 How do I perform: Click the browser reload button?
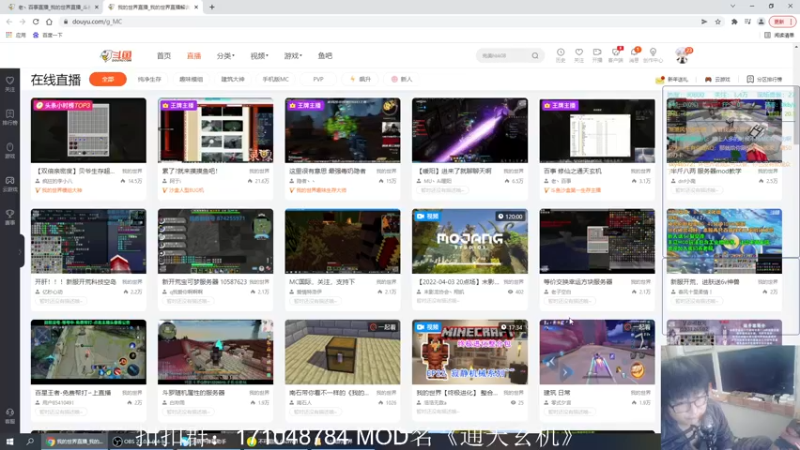(36, 21)
